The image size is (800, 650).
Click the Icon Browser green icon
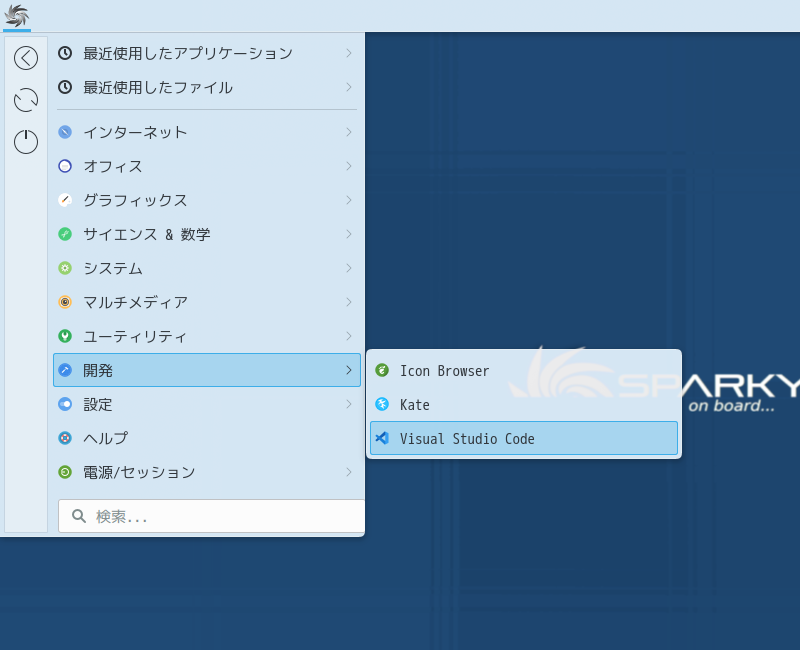[382, 370]
